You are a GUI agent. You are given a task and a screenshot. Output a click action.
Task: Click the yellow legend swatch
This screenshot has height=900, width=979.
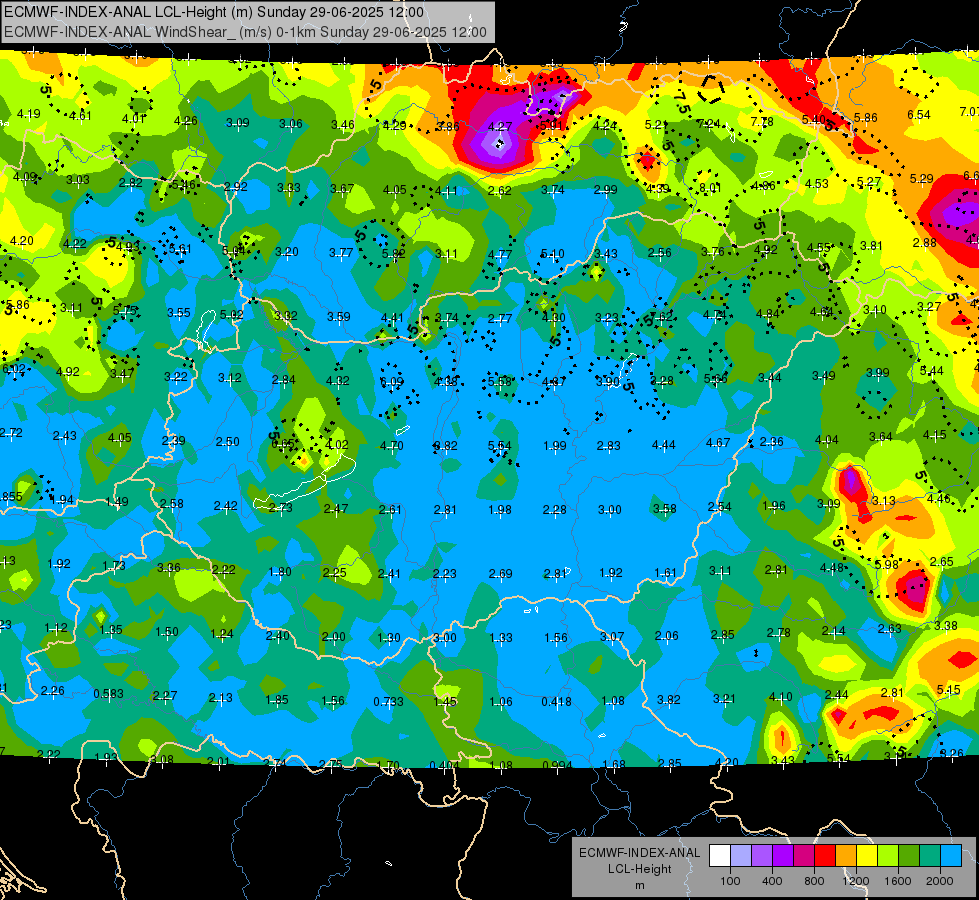pyautogui.click(x=867, y=856)
